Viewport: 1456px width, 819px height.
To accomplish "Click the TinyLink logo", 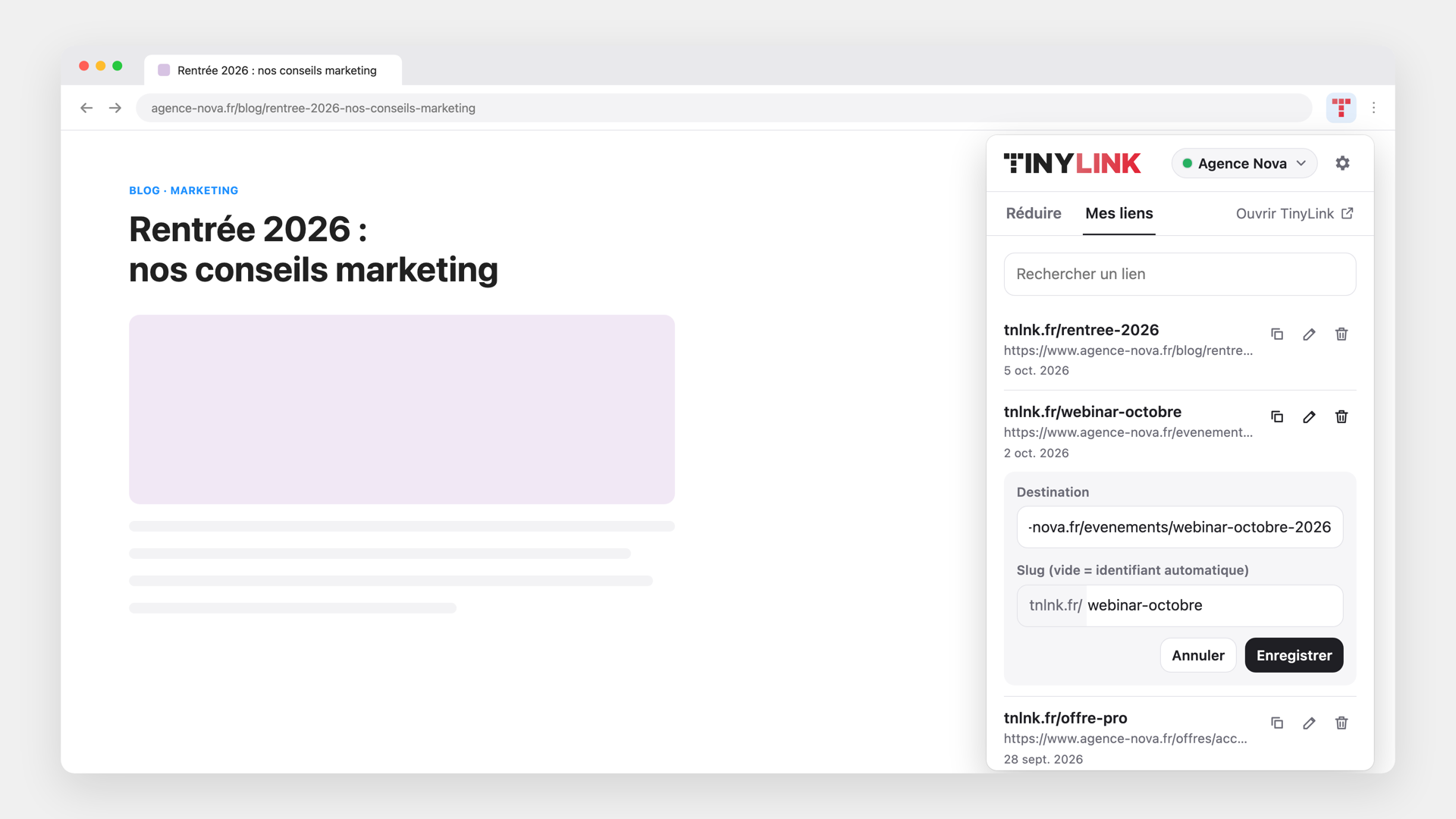I will [1072, 163].
